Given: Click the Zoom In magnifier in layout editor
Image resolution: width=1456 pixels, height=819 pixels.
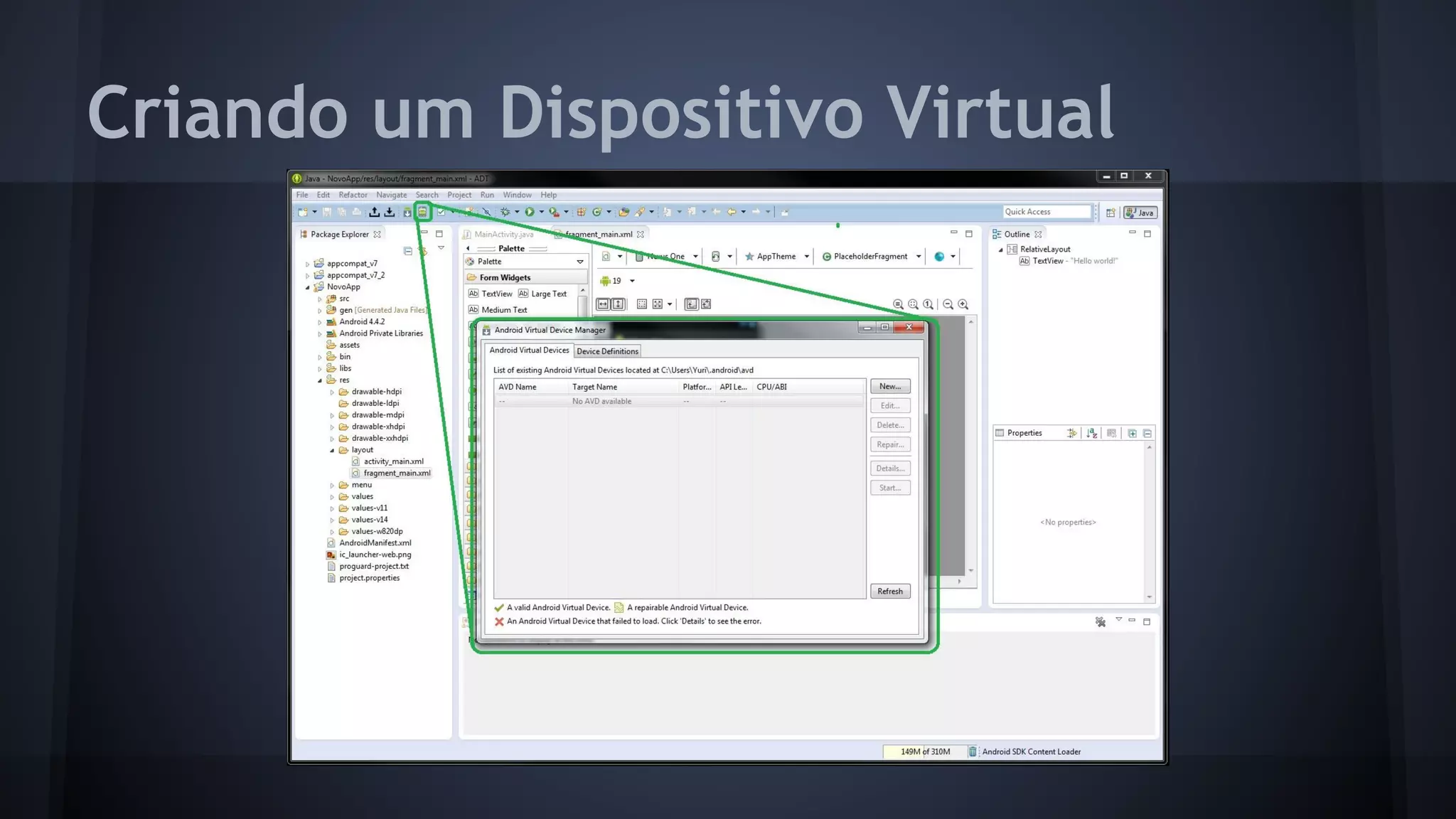Looking at the screenshot, I should pos(963,304).
